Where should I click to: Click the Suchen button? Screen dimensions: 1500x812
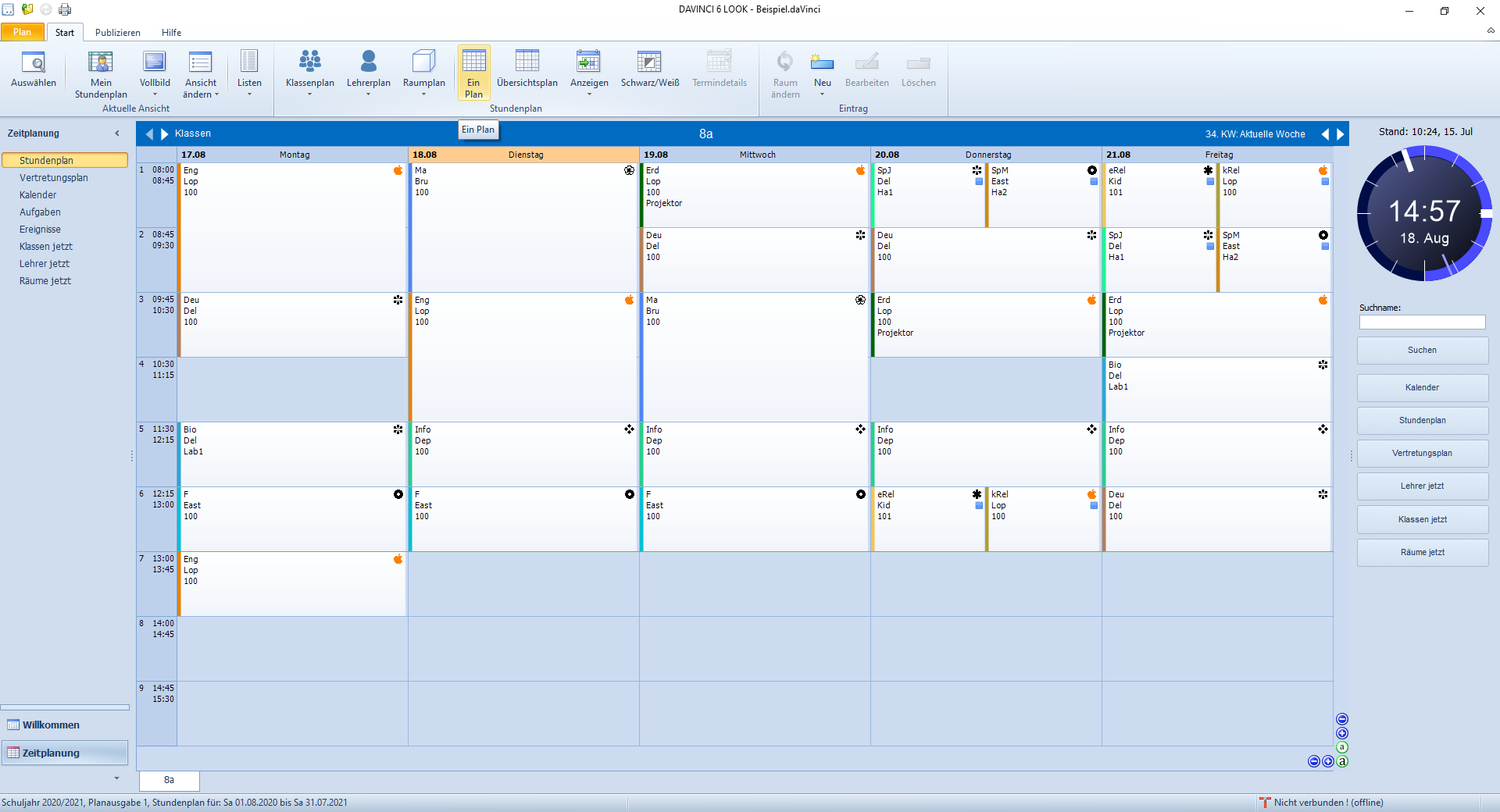point(1422,351)
